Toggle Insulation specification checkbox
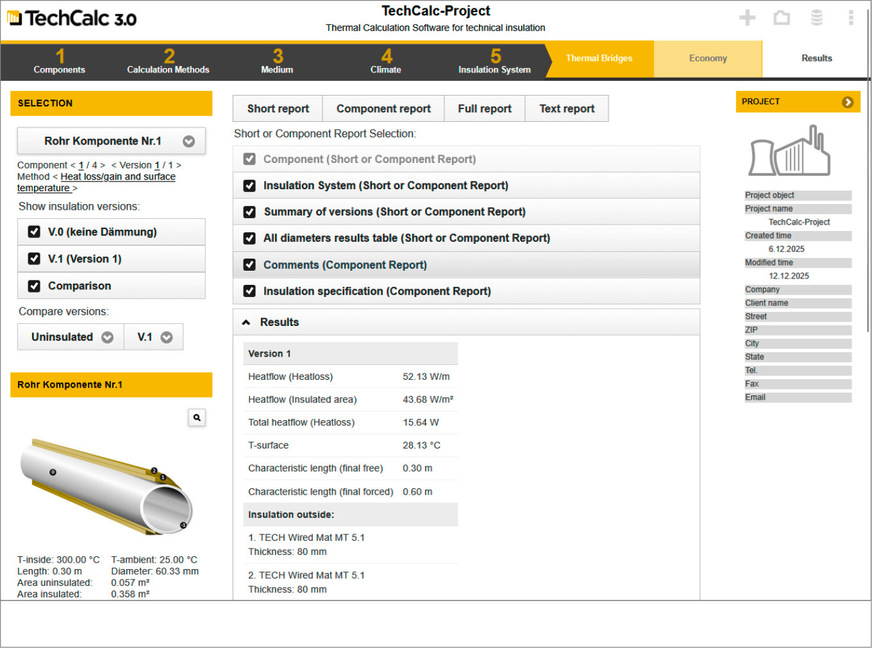This screenshot has width=872, height=648. click(x=249, y=291)
